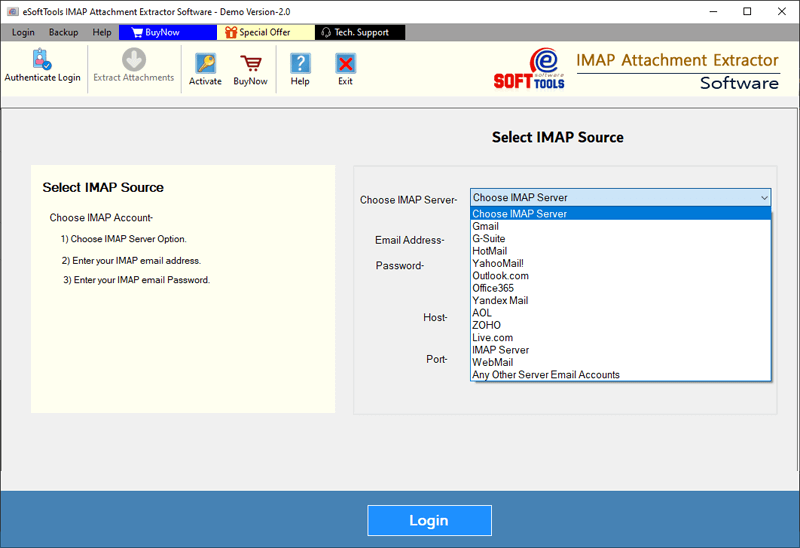Select Office365 from the server list
The image size is (800, 548).
click(x=620, y=288)
